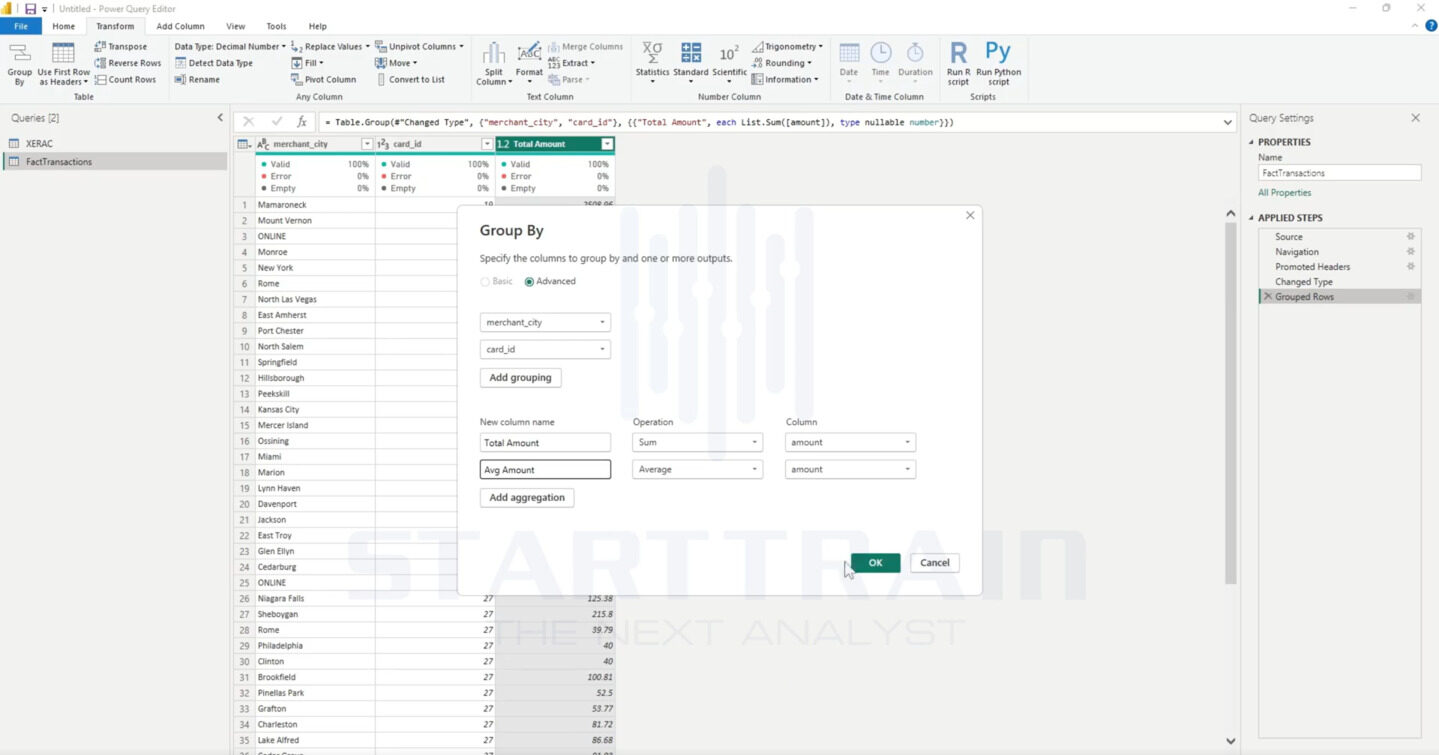Open the card_id grouping dropdown
This screenshot has width=1439, height=755.
click(545, 350)
